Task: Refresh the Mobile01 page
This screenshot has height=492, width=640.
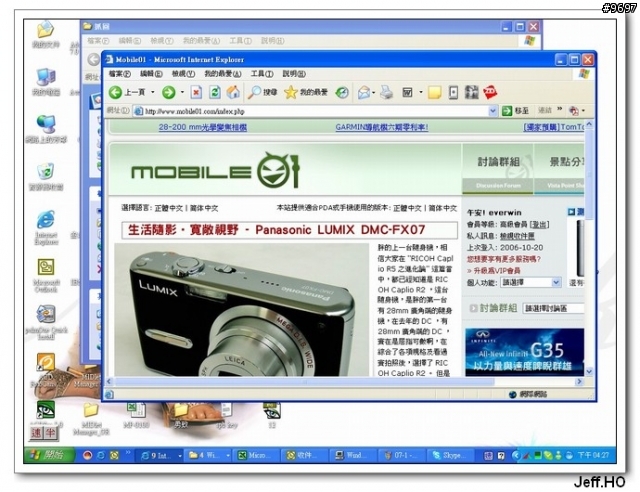Action: pyautogui.click(x=215, y=93)
